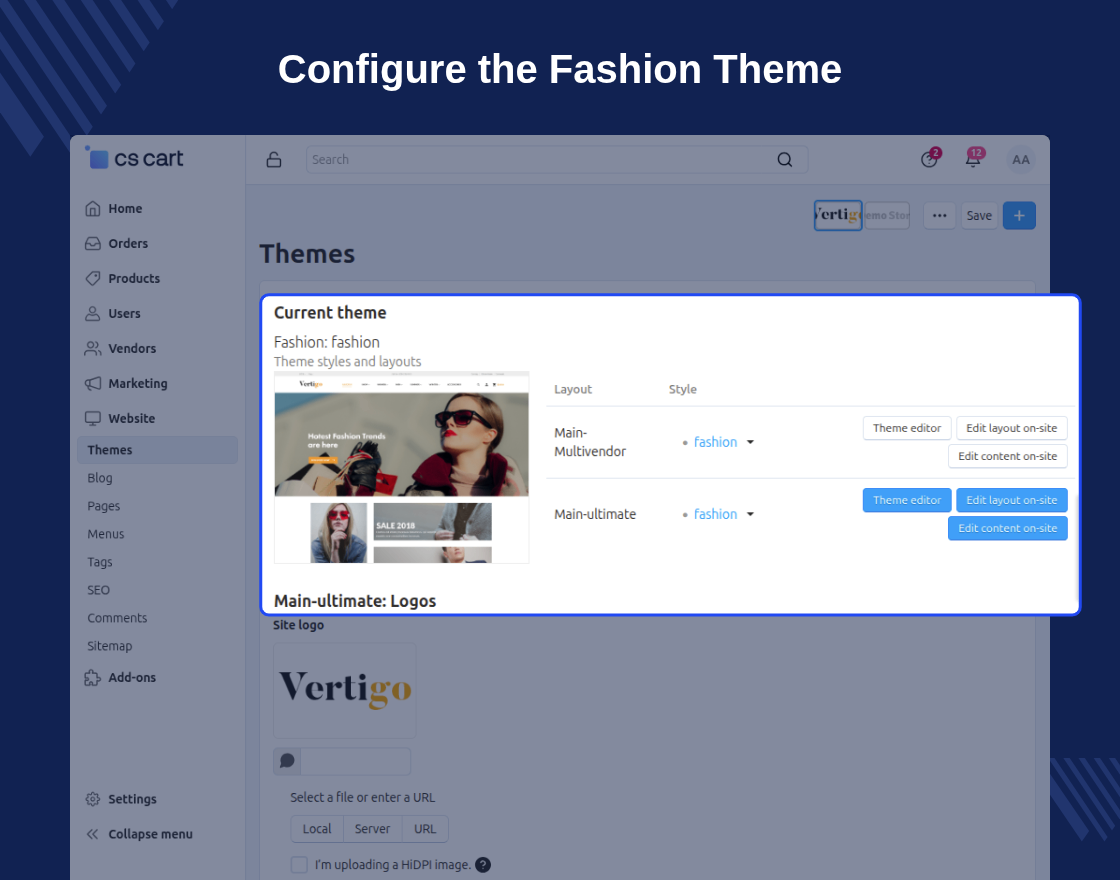The image size is (1120, 880).
Task: Click Edit layout on-site for Main-ultimate
Action: click(x=1011, y=501)
